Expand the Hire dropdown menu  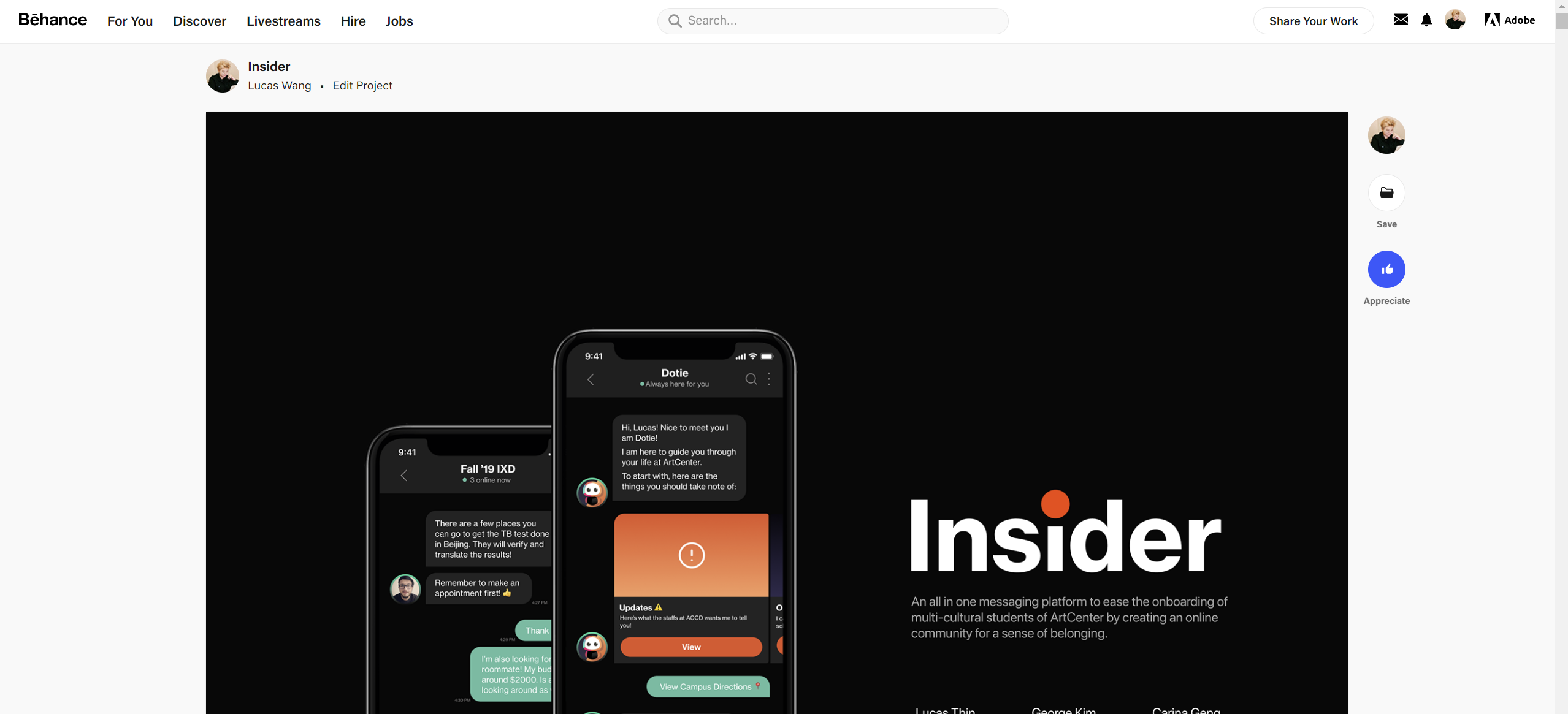(353, 20)
